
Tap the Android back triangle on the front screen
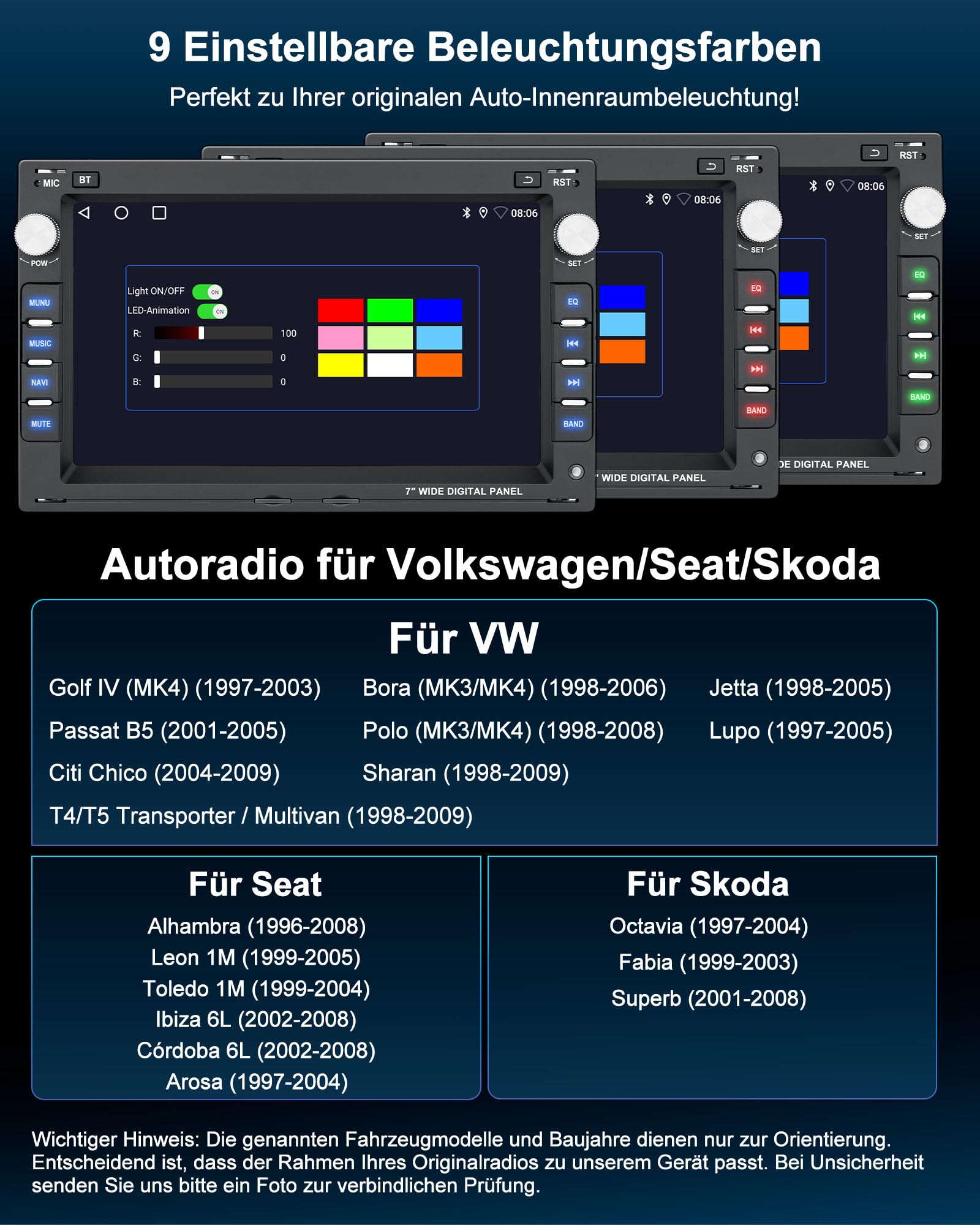85,213
